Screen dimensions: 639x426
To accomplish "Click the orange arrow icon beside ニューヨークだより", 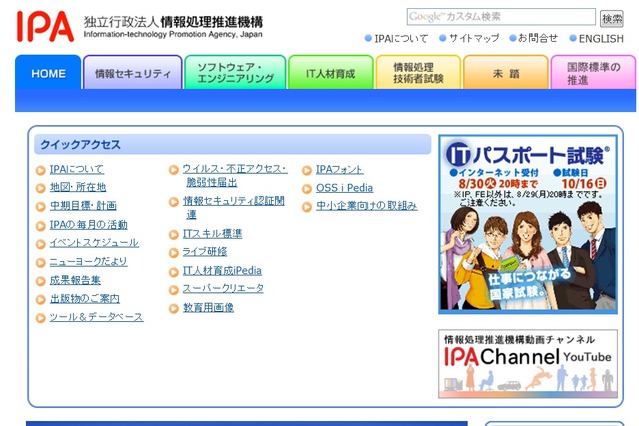I will click(x=41, y=263).
